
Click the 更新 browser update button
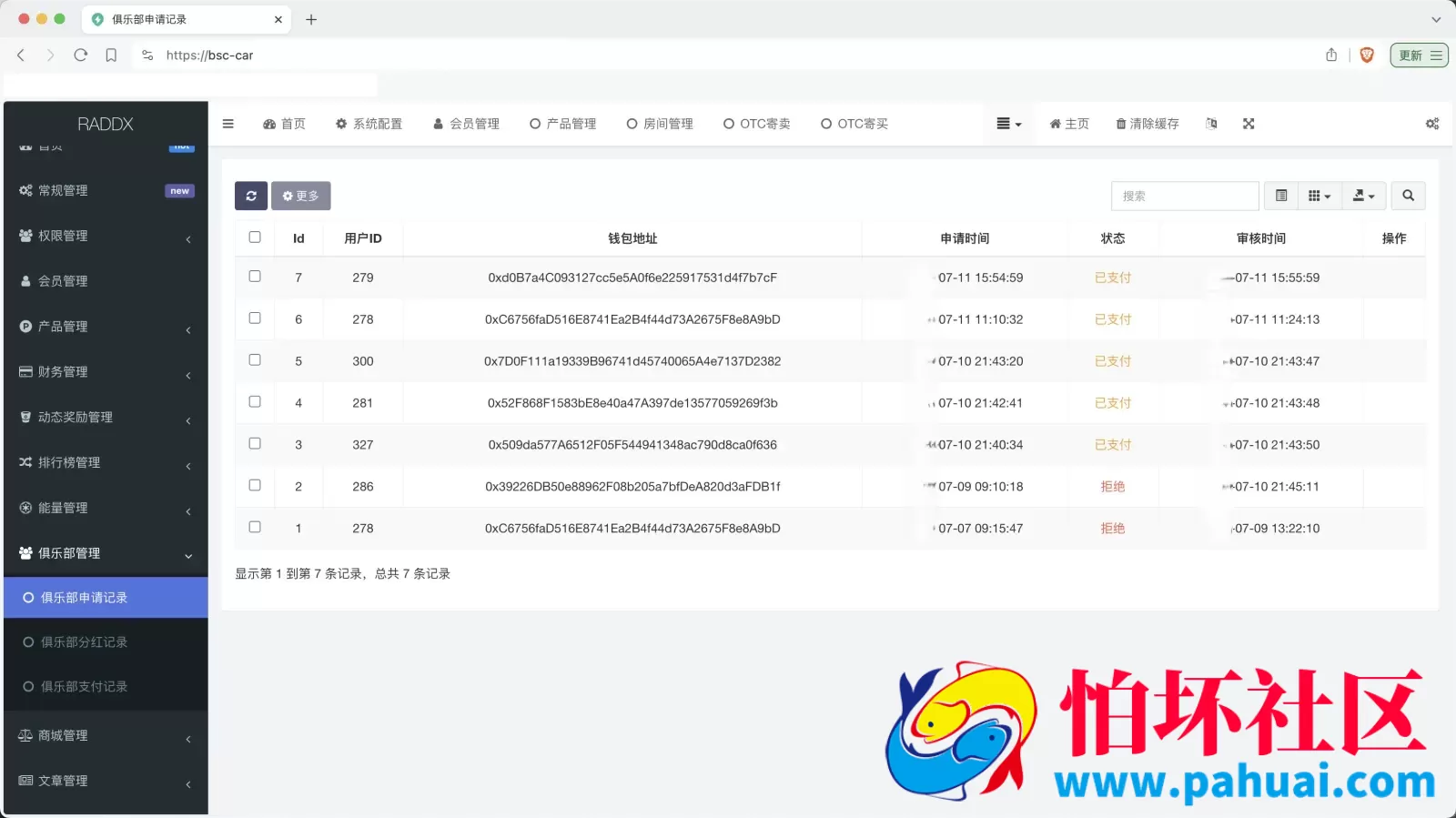coord(1419,56)
